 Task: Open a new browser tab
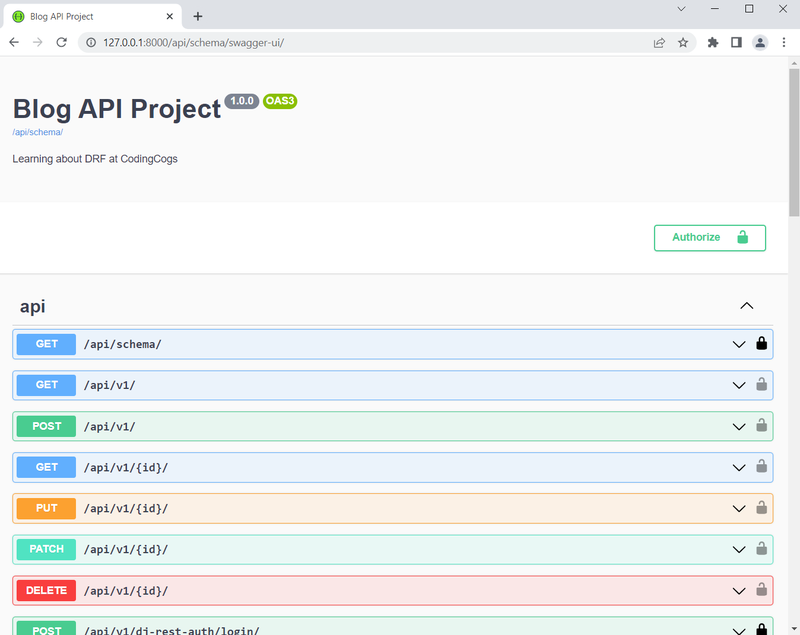(198, 17)
